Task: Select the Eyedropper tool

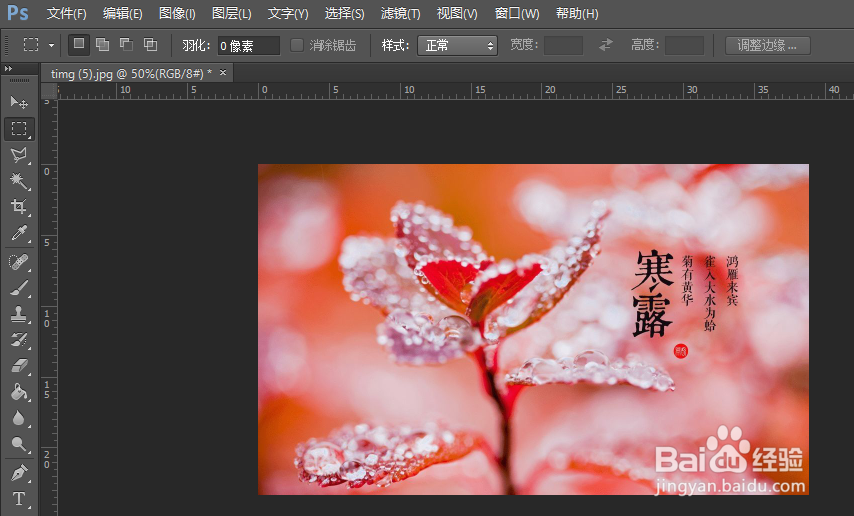Action: (x=19, y=233)
